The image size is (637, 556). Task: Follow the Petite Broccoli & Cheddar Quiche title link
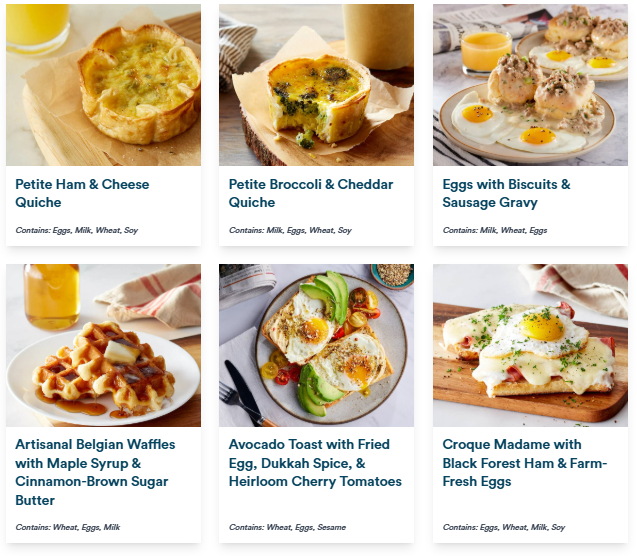(311, 193)
